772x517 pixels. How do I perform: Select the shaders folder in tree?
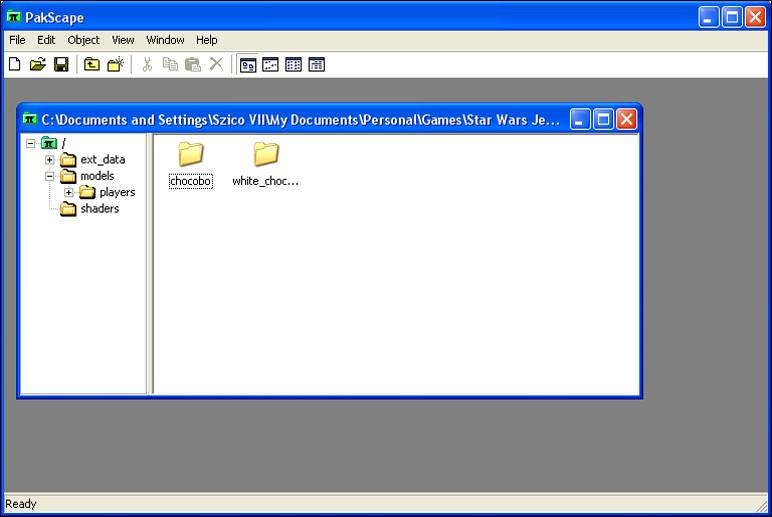click(99, 209)
